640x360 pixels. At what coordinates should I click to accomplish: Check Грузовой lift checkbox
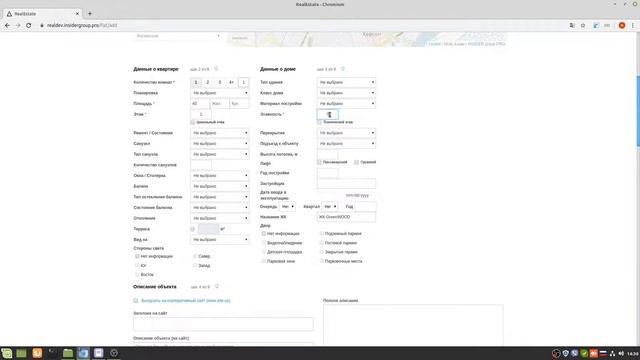[x=356, y=162]
